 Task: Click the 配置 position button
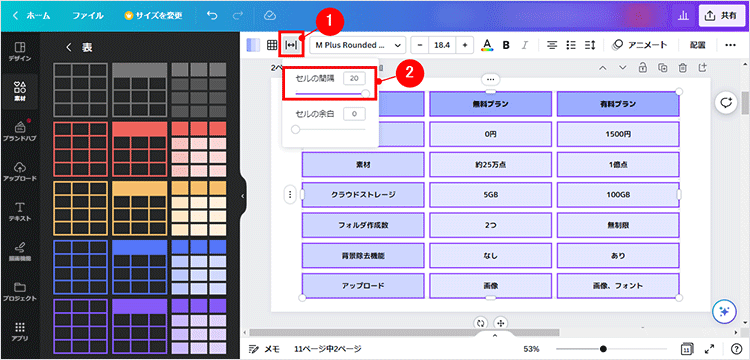click(697, 45)
